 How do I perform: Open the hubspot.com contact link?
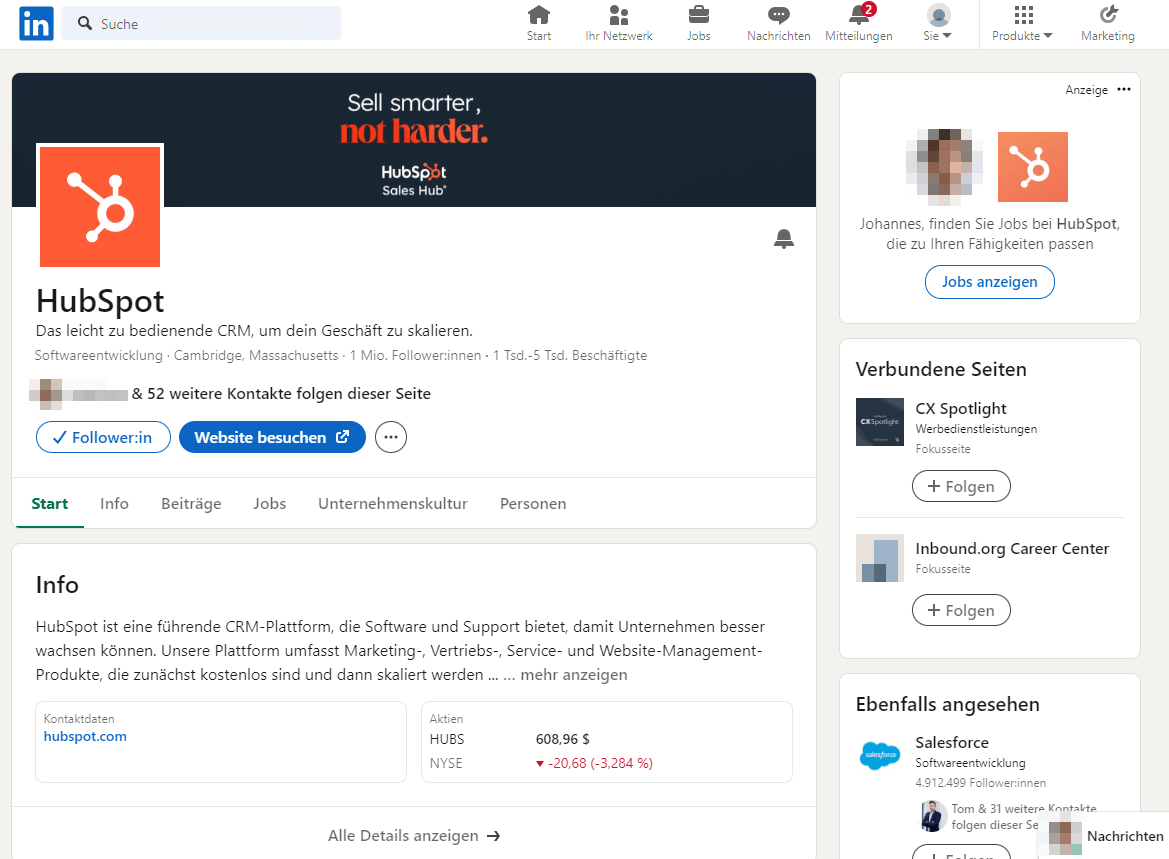pyautogui.click(x=85, y=737)
